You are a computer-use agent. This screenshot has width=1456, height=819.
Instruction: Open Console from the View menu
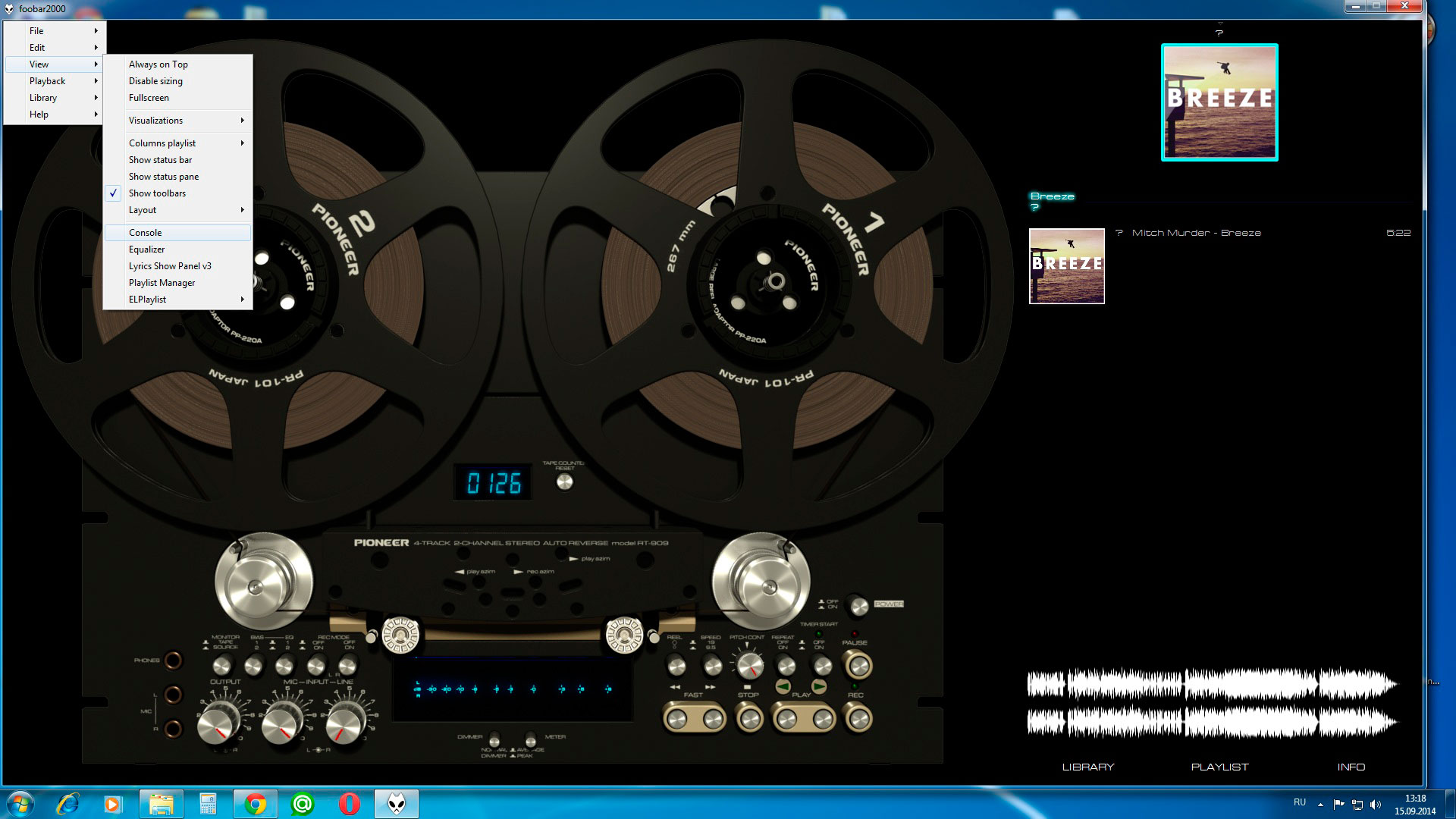coord(146,233)
